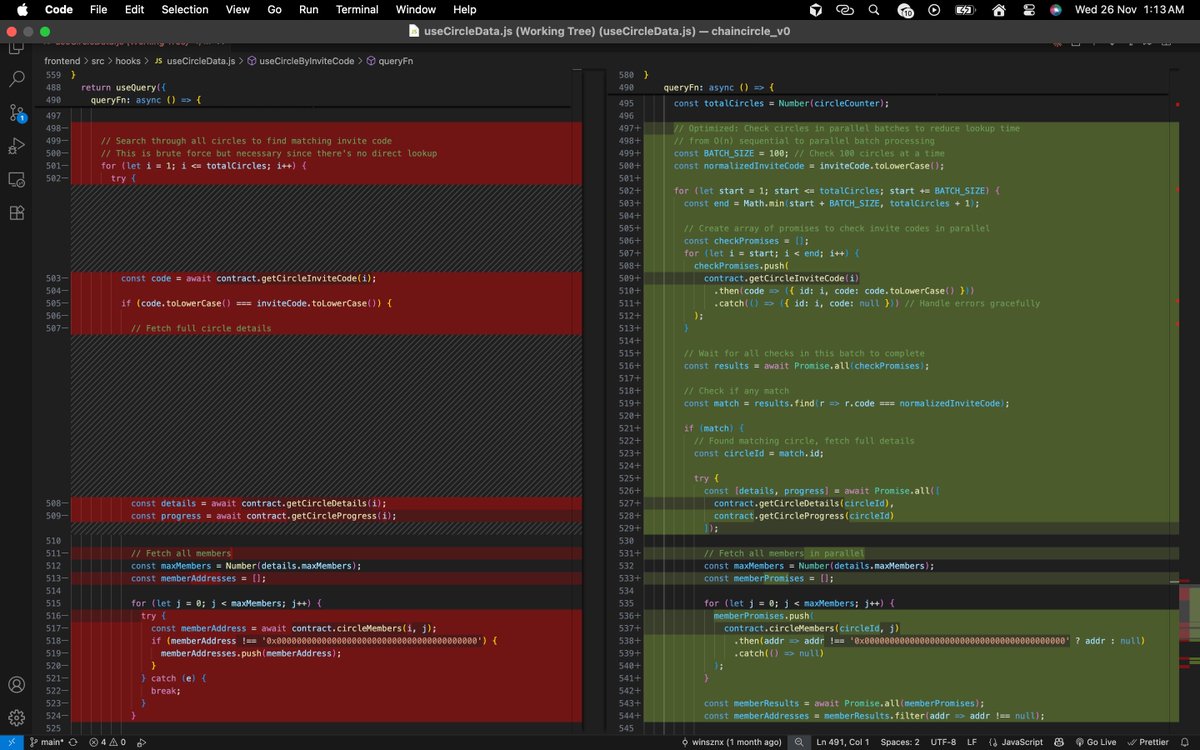Click useCircleByInviteCode breadcrumb symbol
The image size is (1200, 750).
point(300,61)
